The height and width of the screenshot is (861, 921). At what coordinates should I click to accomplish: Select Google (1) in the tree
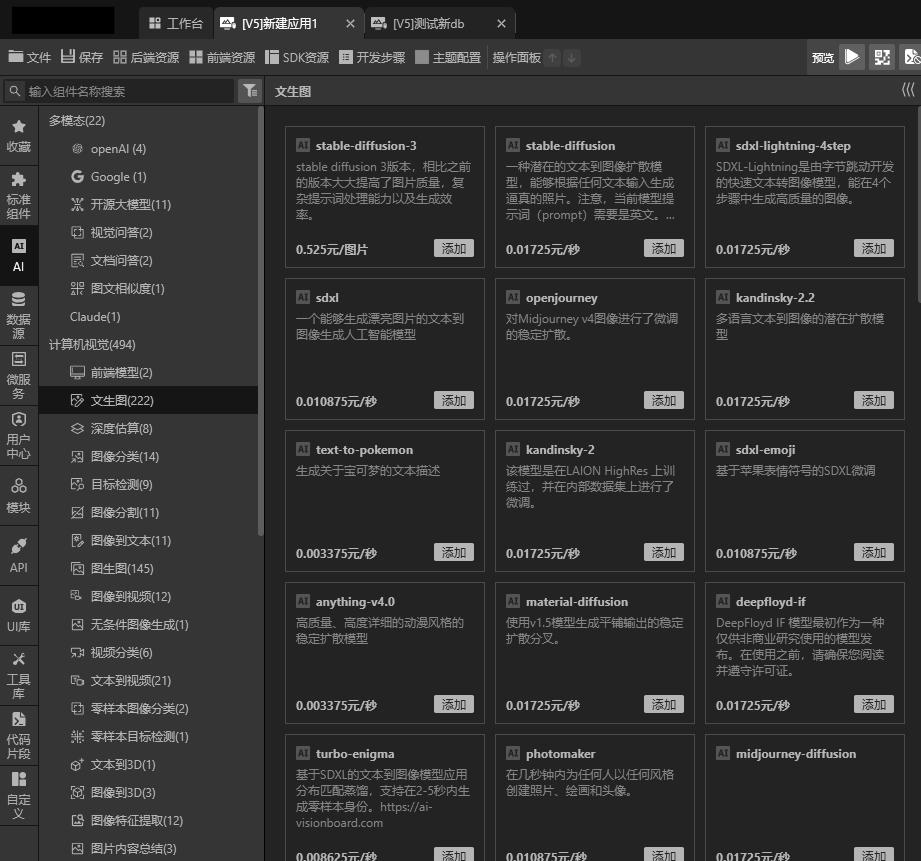click(x=148, y=176)
